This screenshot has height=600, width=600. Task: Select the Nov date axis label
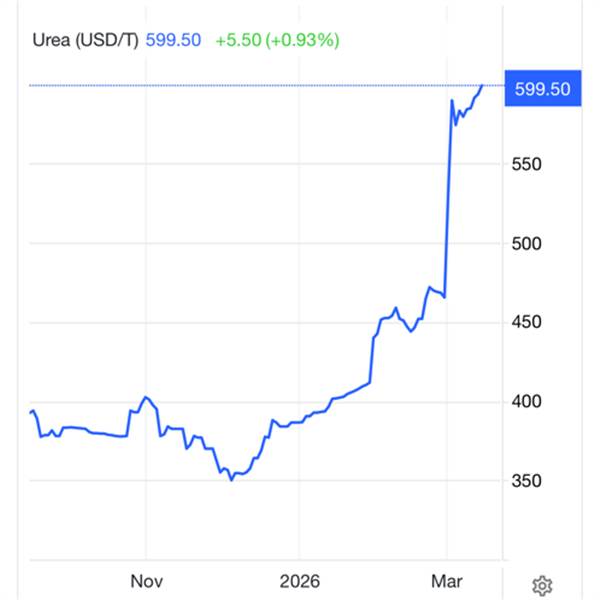click(x=146, y=582)
